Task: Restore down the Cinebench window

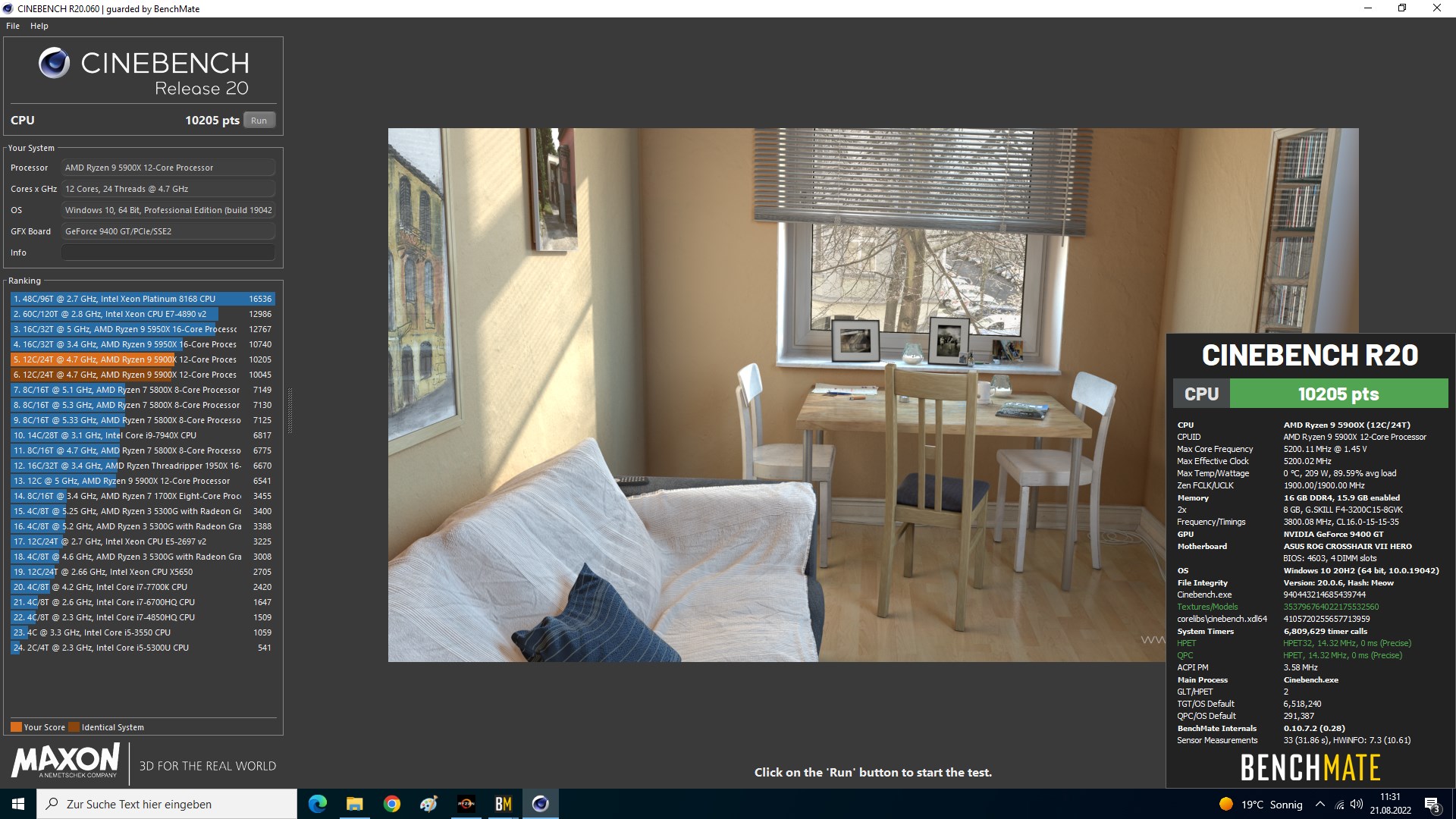Action: [1402, 8]
